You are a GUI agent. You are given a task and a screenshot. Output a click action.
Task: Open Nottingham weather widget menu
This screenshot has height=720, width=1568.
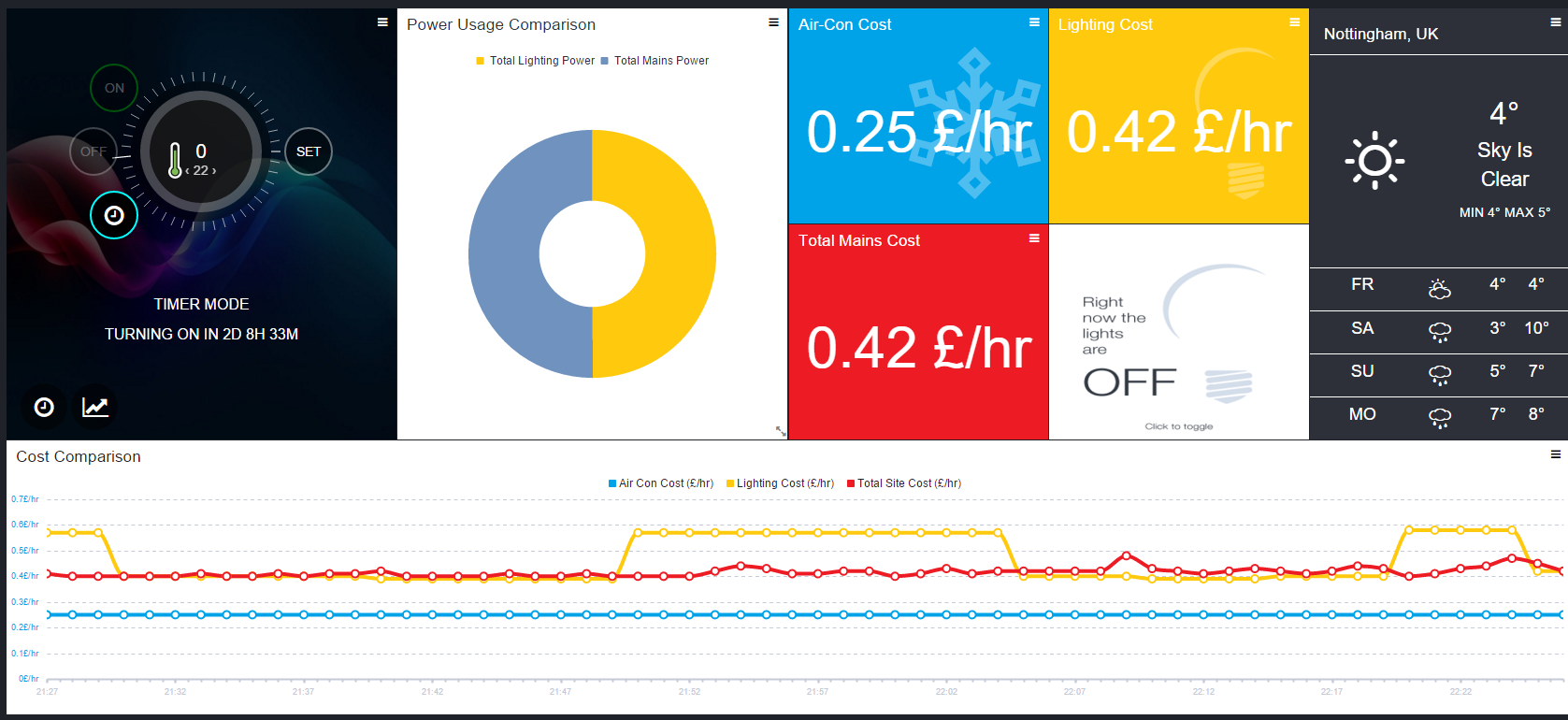[x=1556, y=22]
